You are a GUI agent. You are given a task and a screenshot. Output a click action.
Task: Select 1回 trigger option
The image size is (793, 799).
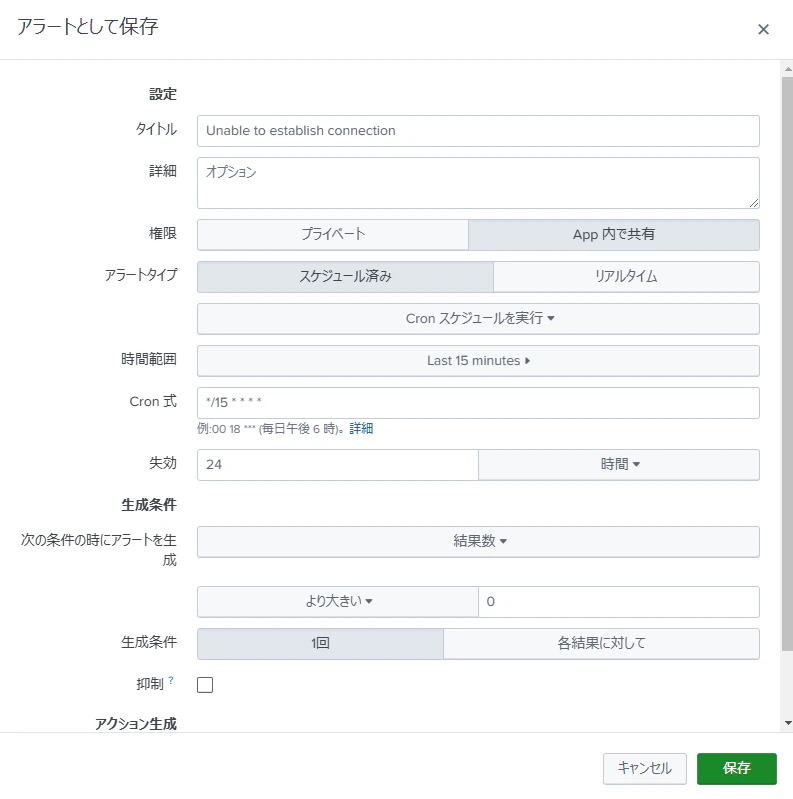[320, 644]
